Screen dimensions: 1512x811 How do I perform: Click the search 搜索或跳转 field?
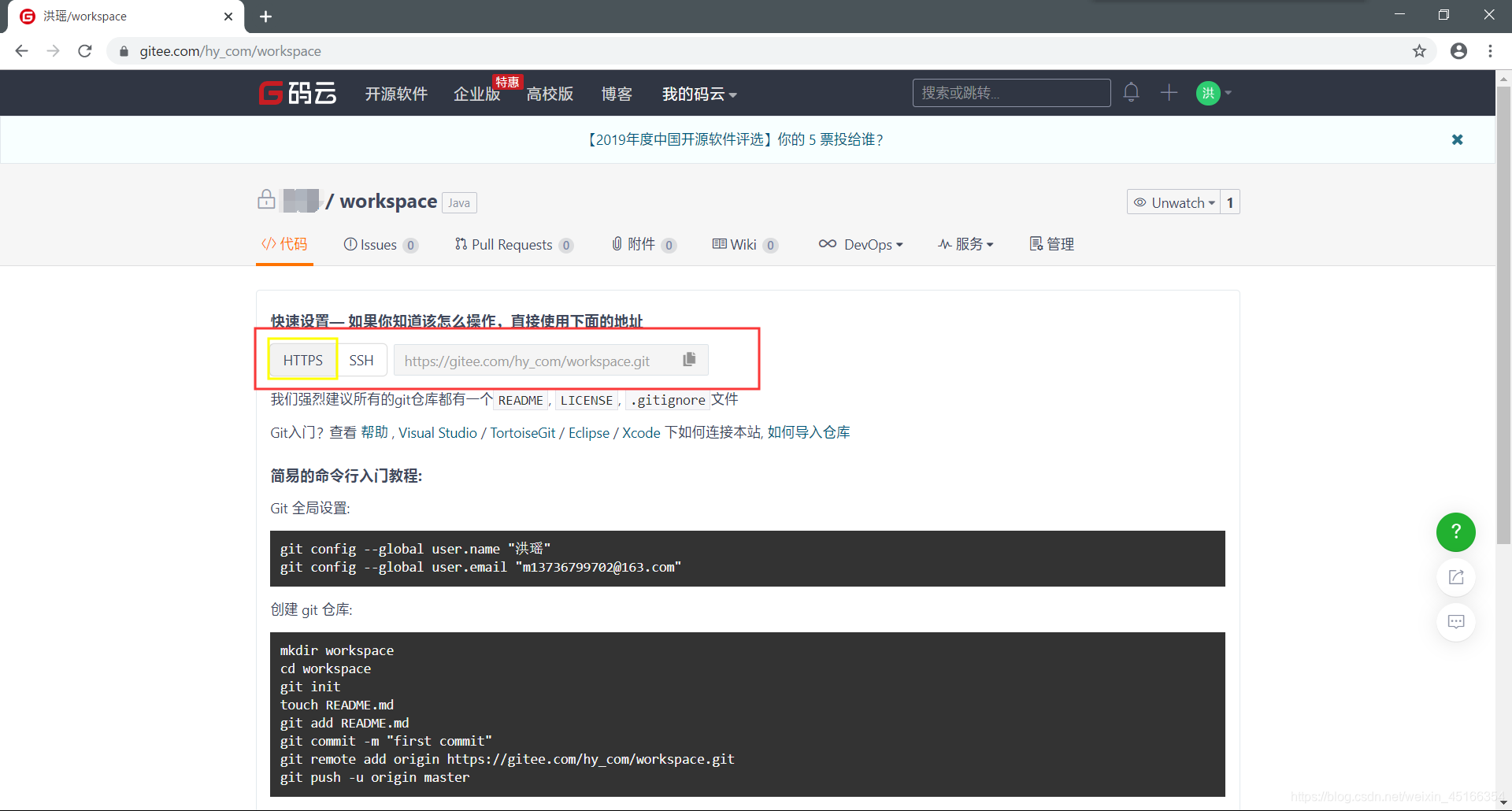pos(1011,93)
